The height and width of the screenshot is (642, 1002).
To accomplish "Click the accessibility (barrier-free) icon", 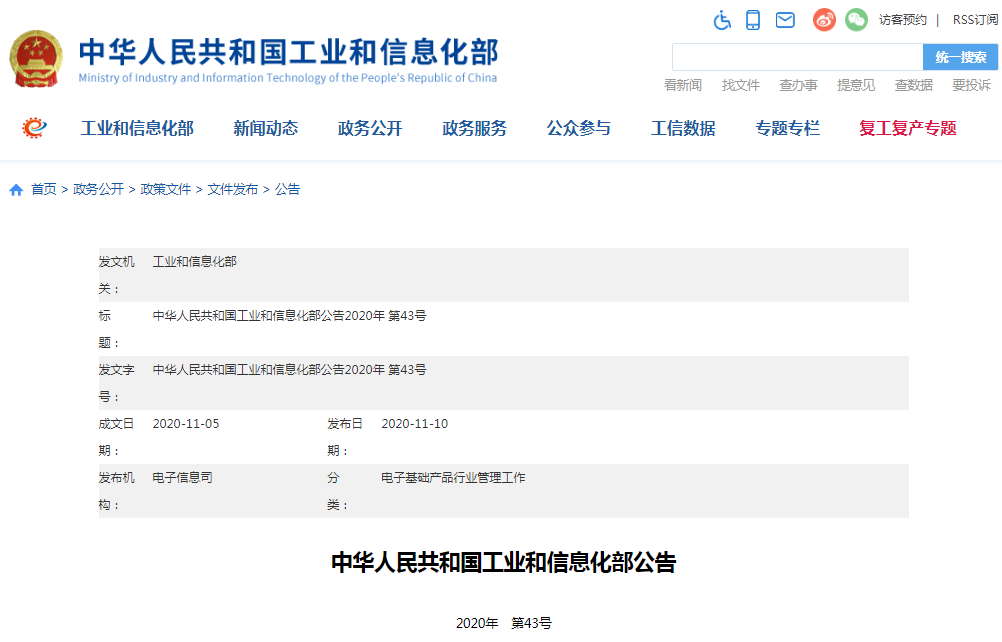I will (x=722, y=19).
